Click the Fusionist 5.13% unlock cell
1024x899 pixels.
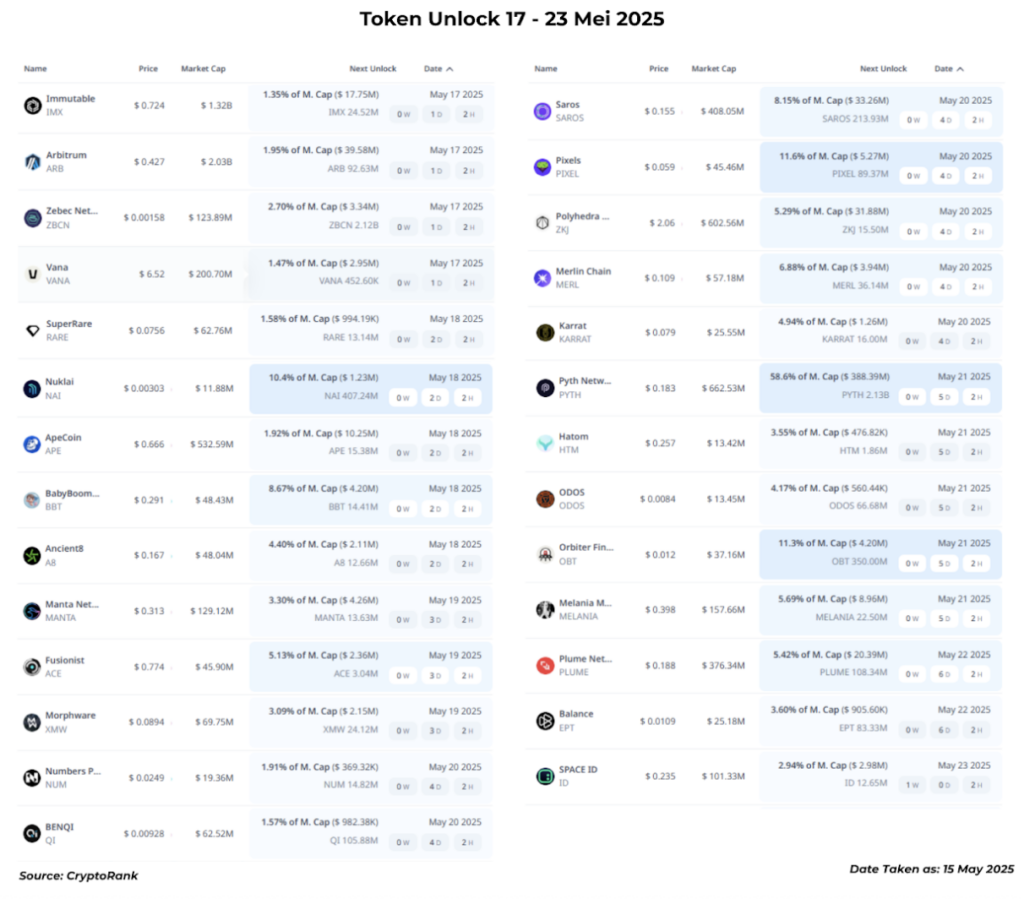pyautogui.click(x=370, y=666)
